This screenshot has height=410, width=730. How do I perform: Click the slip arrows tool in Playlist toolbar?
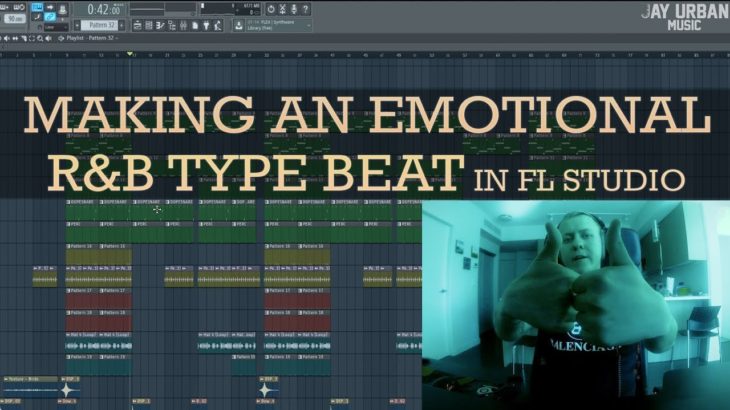pos(15,38)
